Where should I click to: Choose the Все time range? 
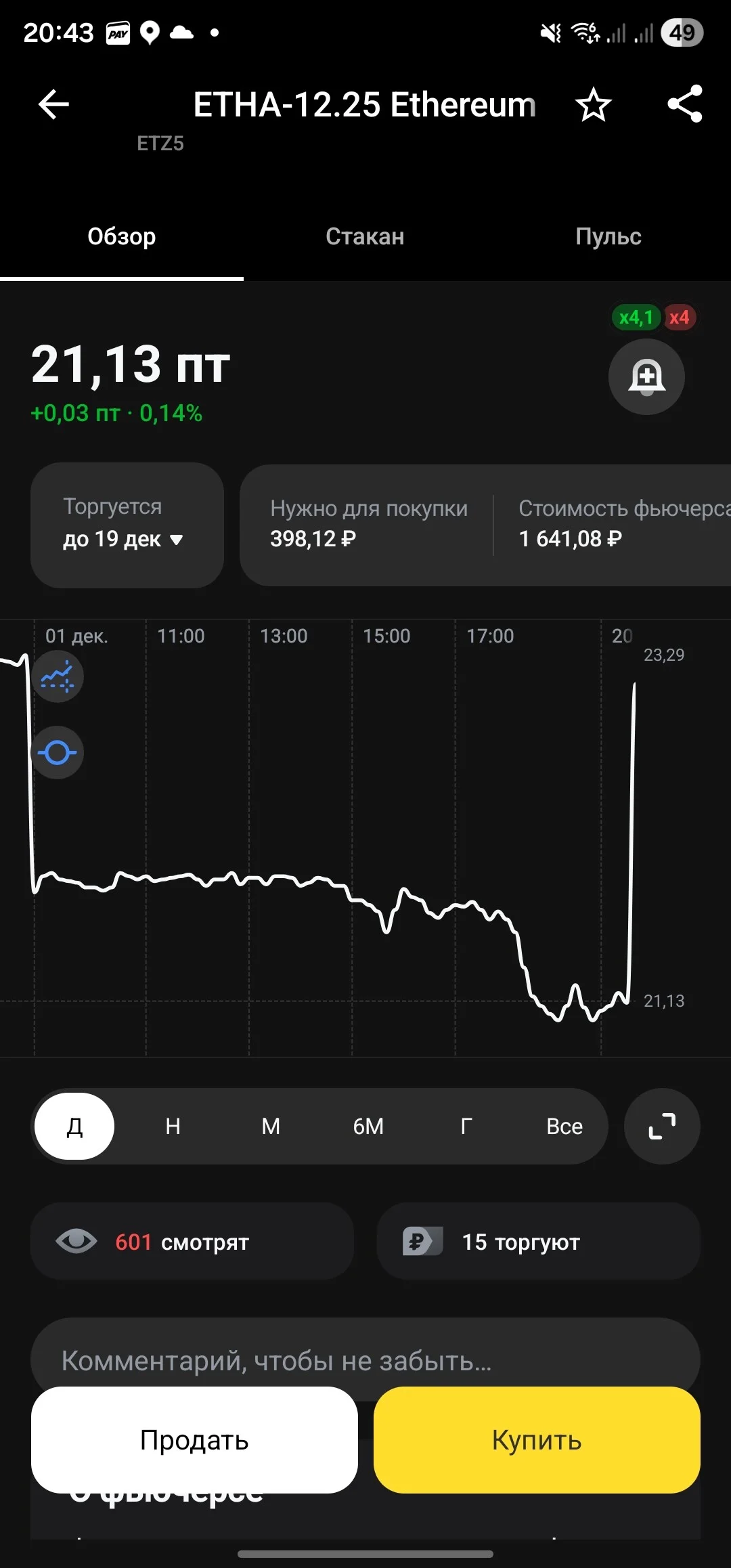564,1126
